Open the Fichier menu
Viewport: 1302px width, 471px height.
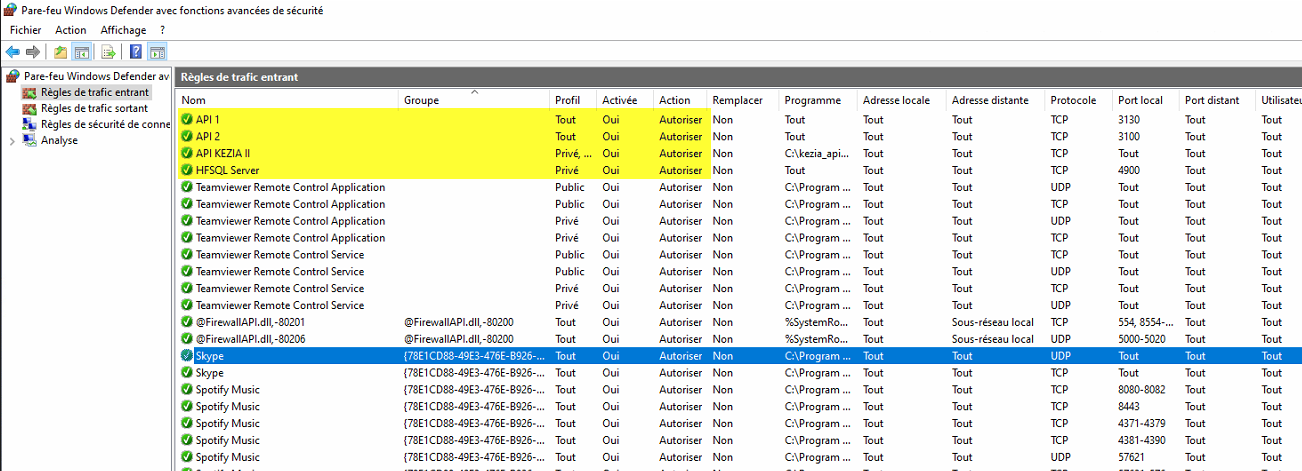tap(26, 30)
